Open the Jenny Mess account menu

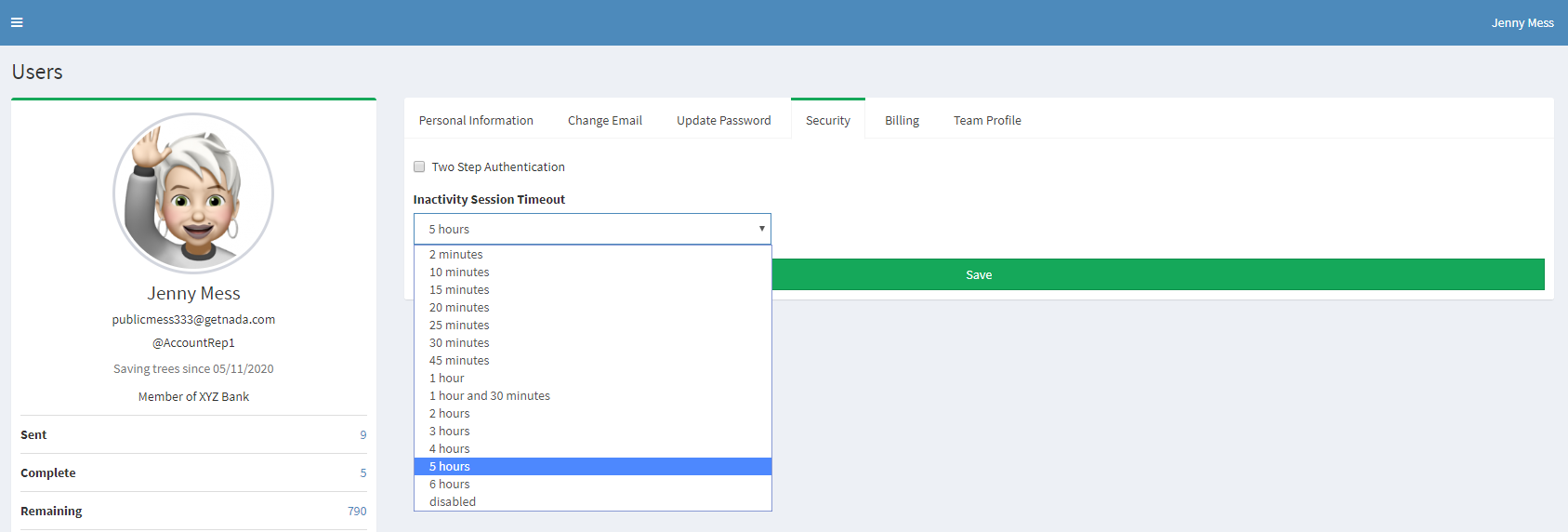(1522, 22)
